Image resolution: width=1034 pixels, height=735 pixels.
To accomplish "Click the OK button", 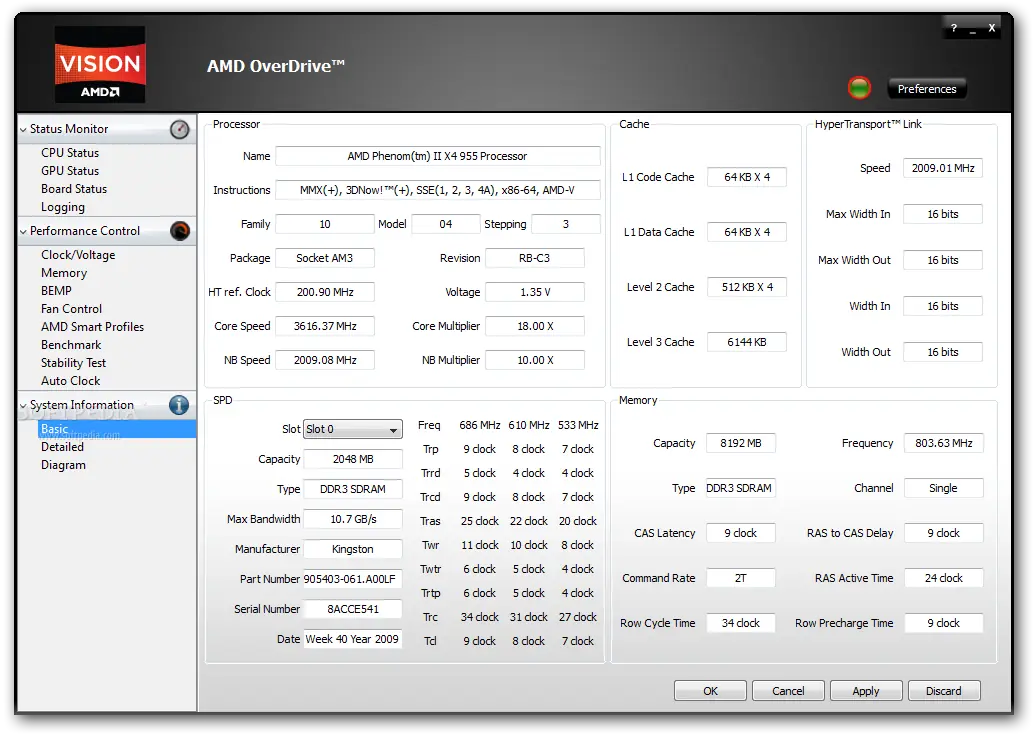I will click(710, 691).
